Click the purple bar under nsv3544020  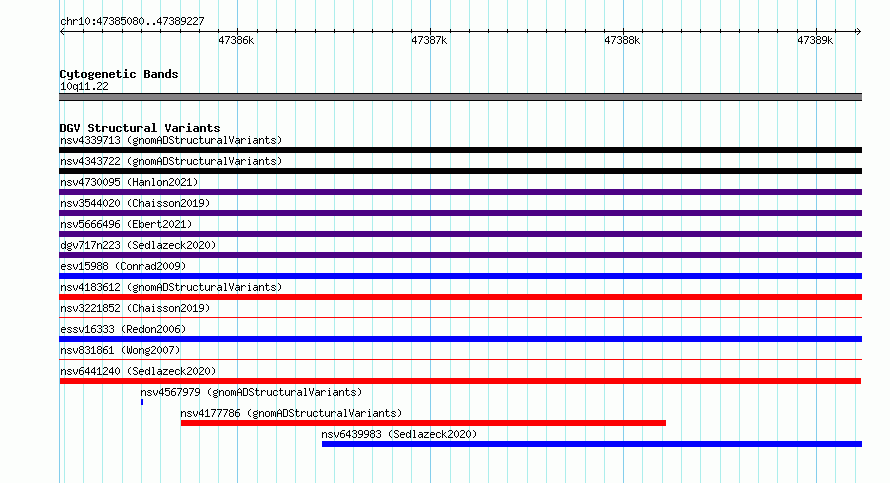pos(460,213)
